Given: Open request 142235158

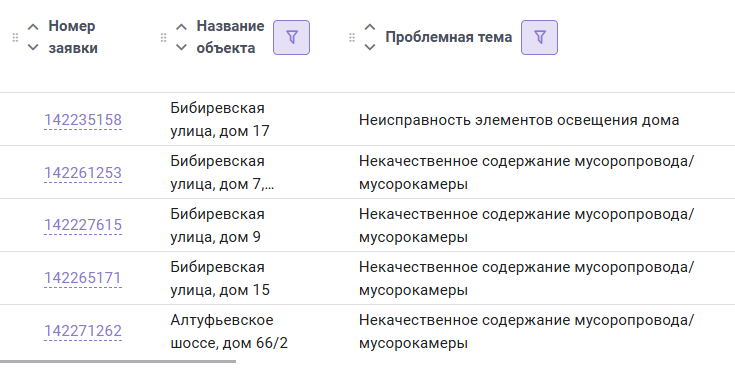Looking at the screenshot, I should (x=83, y=120).
